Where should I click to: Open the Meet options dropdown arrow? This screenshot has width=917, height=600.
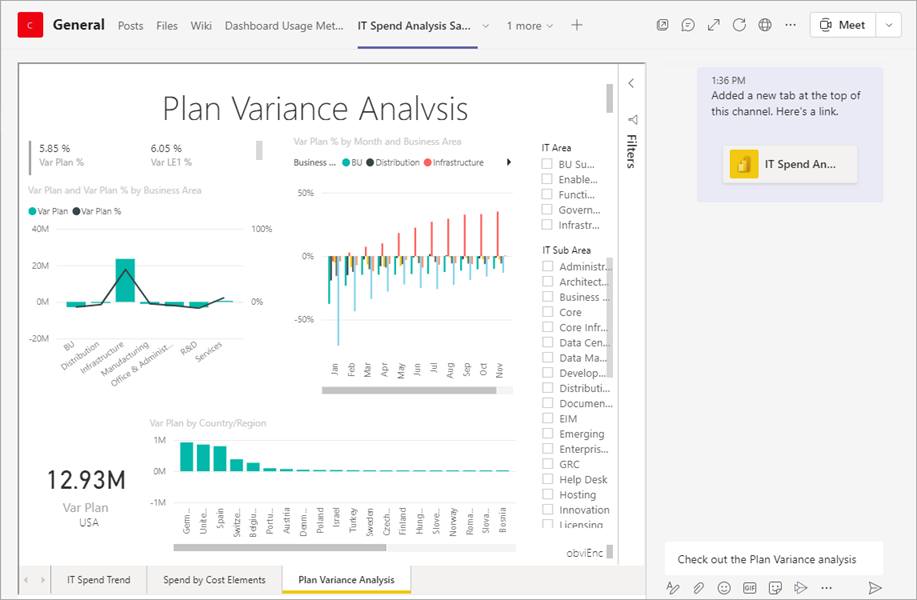tap(888, 25)
